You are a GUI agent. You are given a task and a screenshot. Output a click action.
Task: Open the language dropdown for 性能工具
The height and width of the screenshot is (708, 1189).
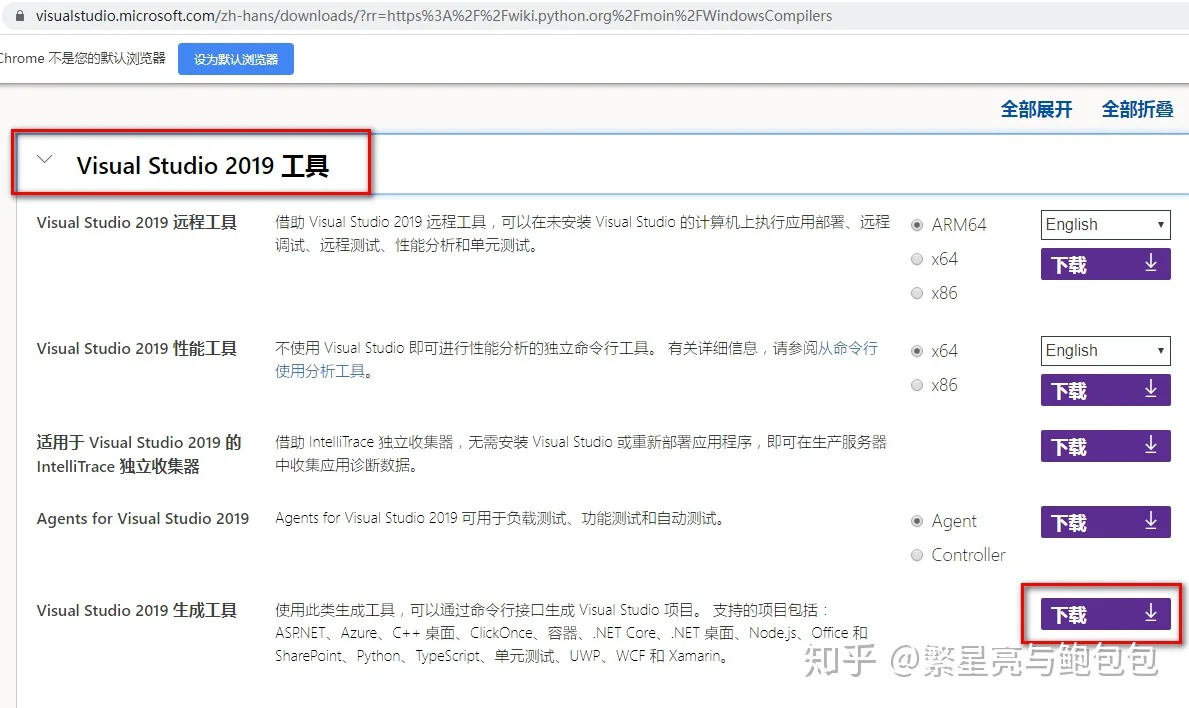pos(1105,350)
